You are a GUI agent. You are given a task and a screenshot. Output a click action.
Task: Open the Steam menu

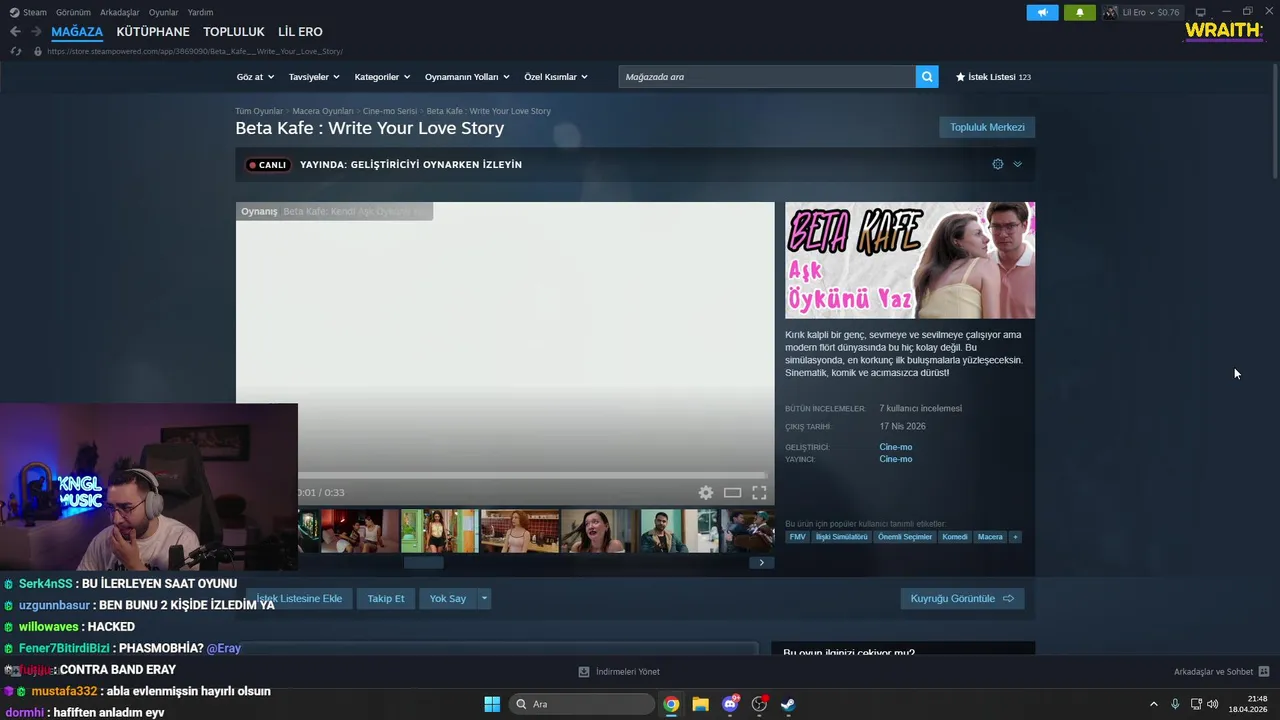click(x=28, y=12)
